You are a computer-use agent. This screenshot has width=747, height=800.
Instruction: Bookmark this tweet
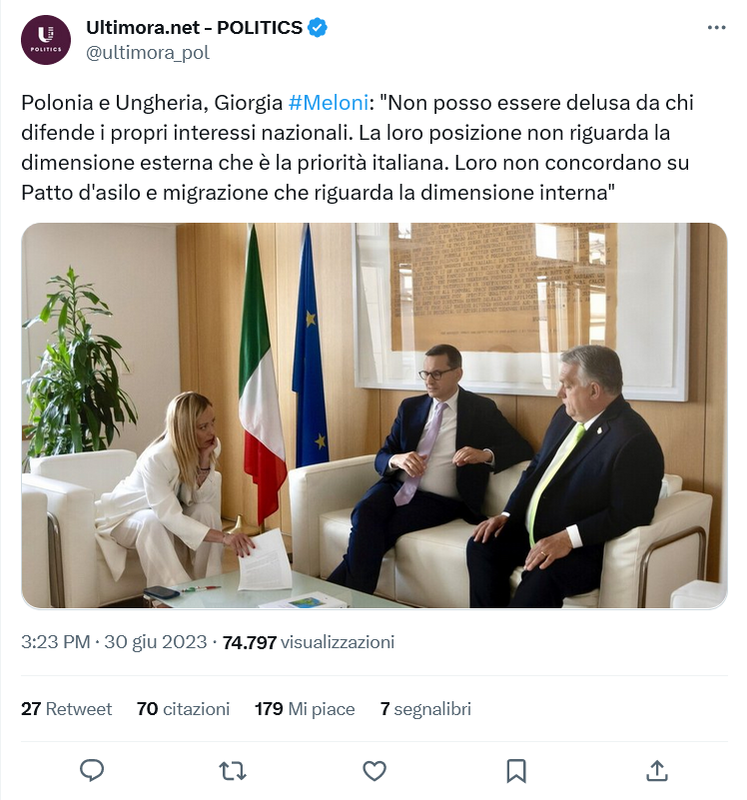click(516, 770)
